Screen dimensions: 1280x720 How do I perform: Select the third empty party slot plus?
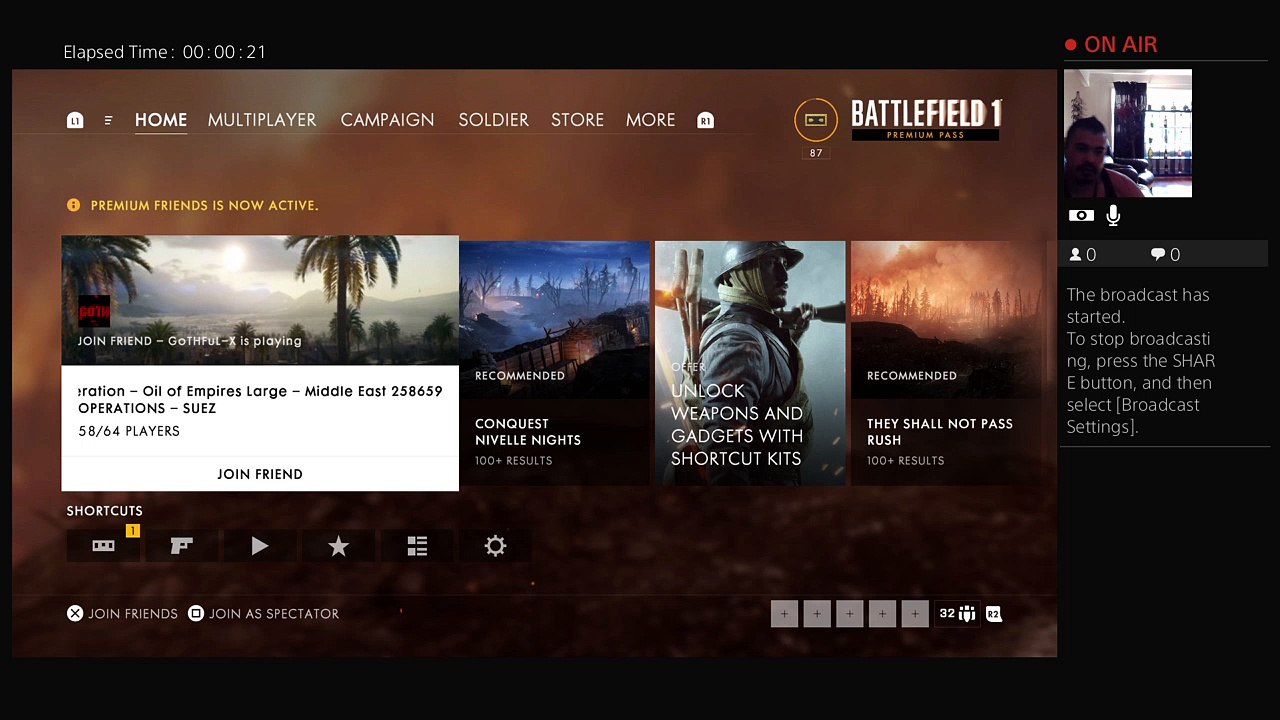coord(849,614)
